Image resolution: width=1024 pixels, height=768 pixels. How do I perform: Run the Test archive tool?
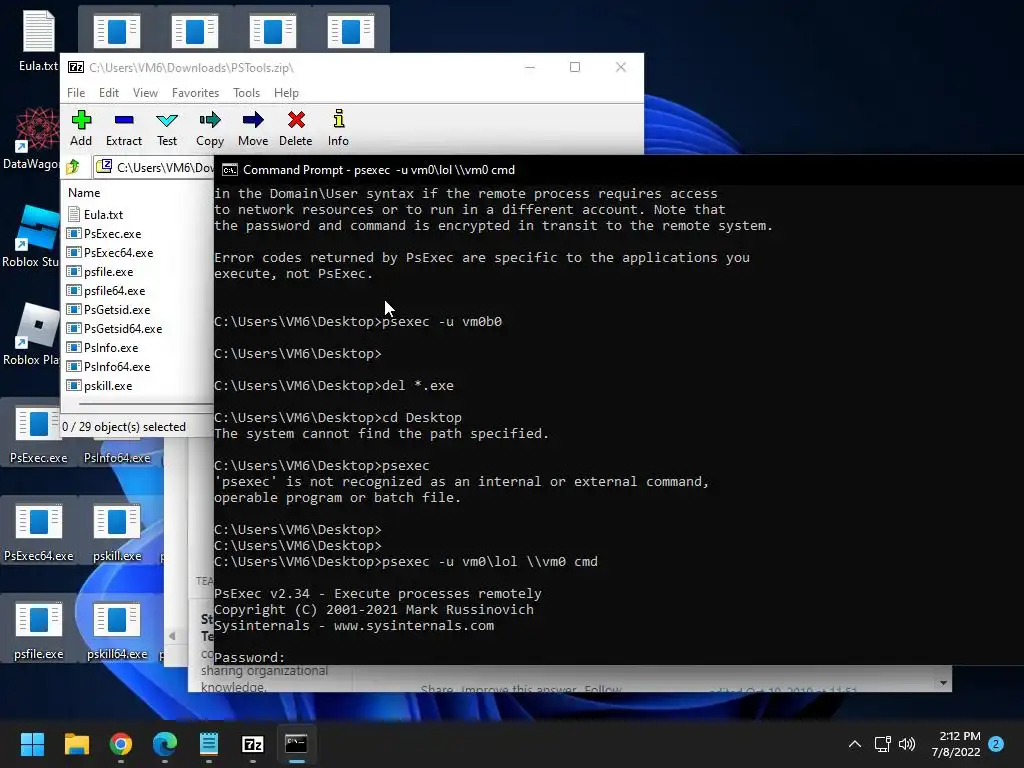[x=167, y=128]
